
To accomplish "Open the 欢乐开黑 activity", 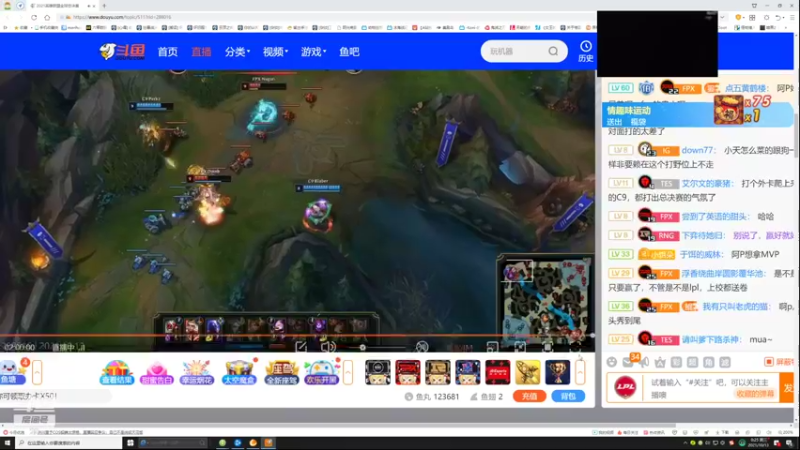I will 321,372.
